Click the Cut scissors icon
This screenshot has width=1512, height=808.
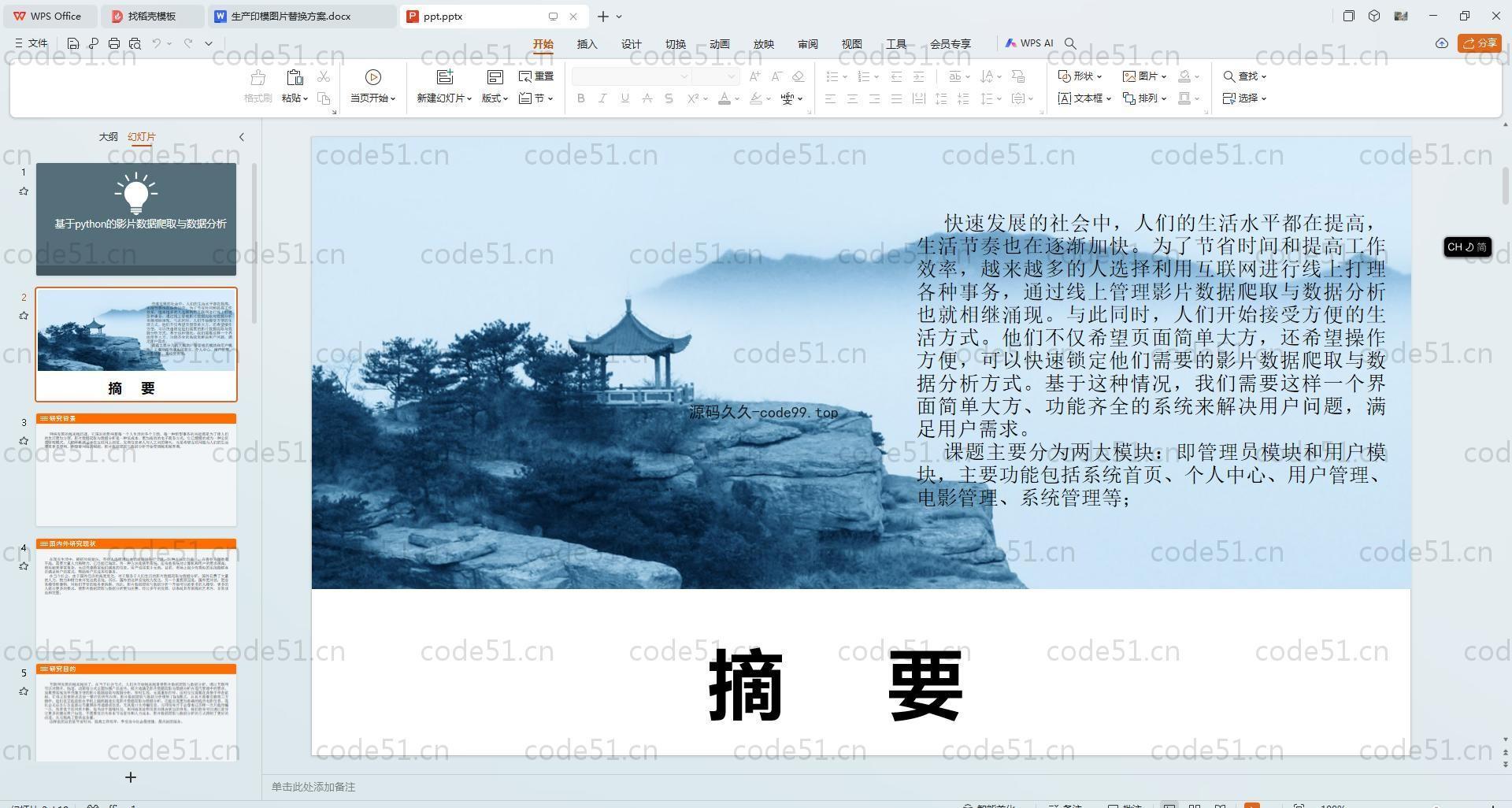pos(324,76)
